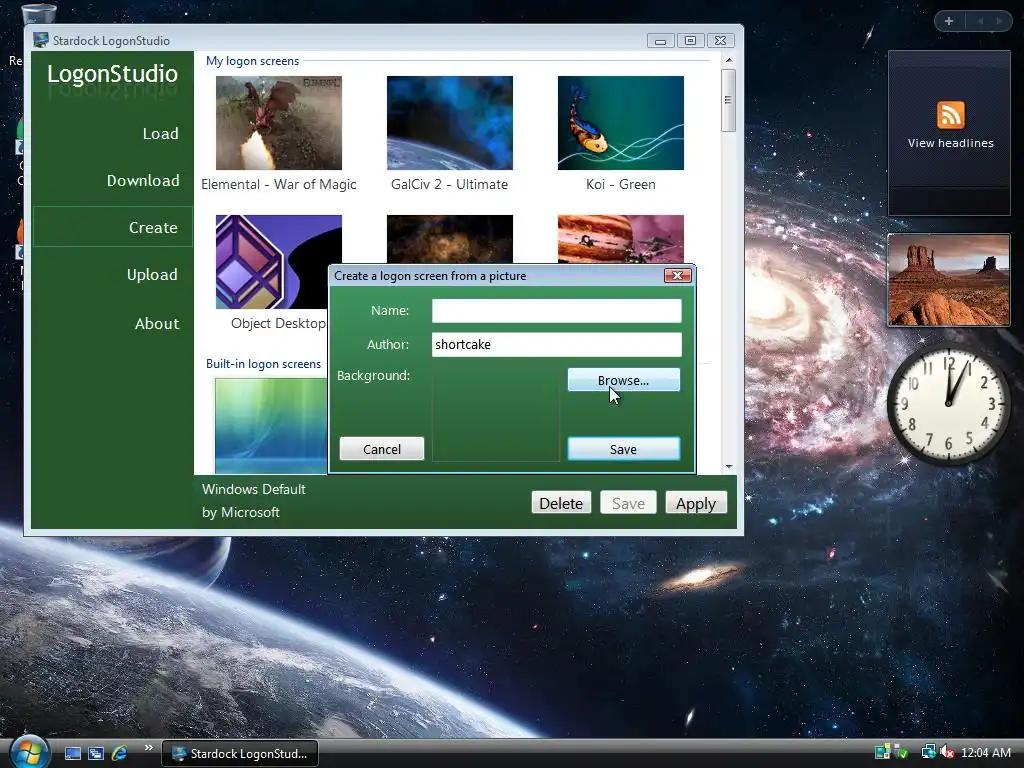The width and height of the screenshot is (1024, 768).
Task: Close the Create a logon screen dialog
Action: click(x=677, y=276)
